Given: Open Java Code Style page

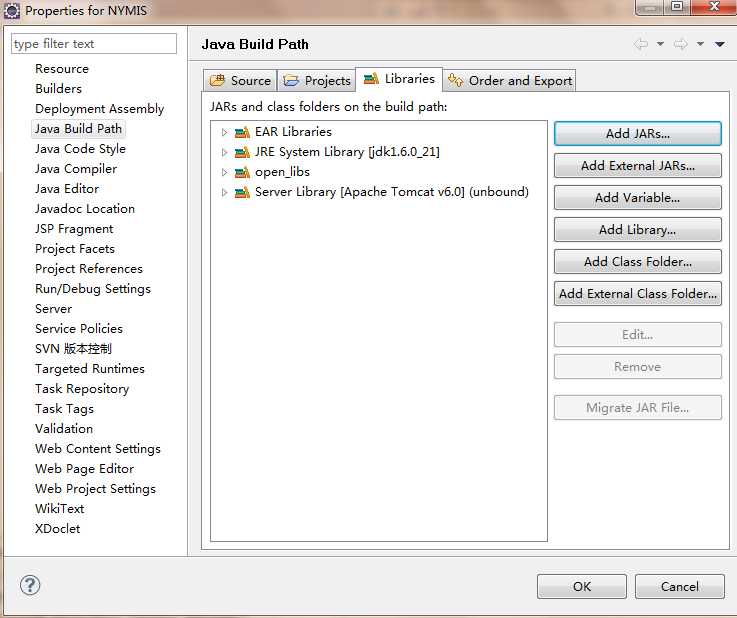Looking at the screenshot, I should pos(80,149).
